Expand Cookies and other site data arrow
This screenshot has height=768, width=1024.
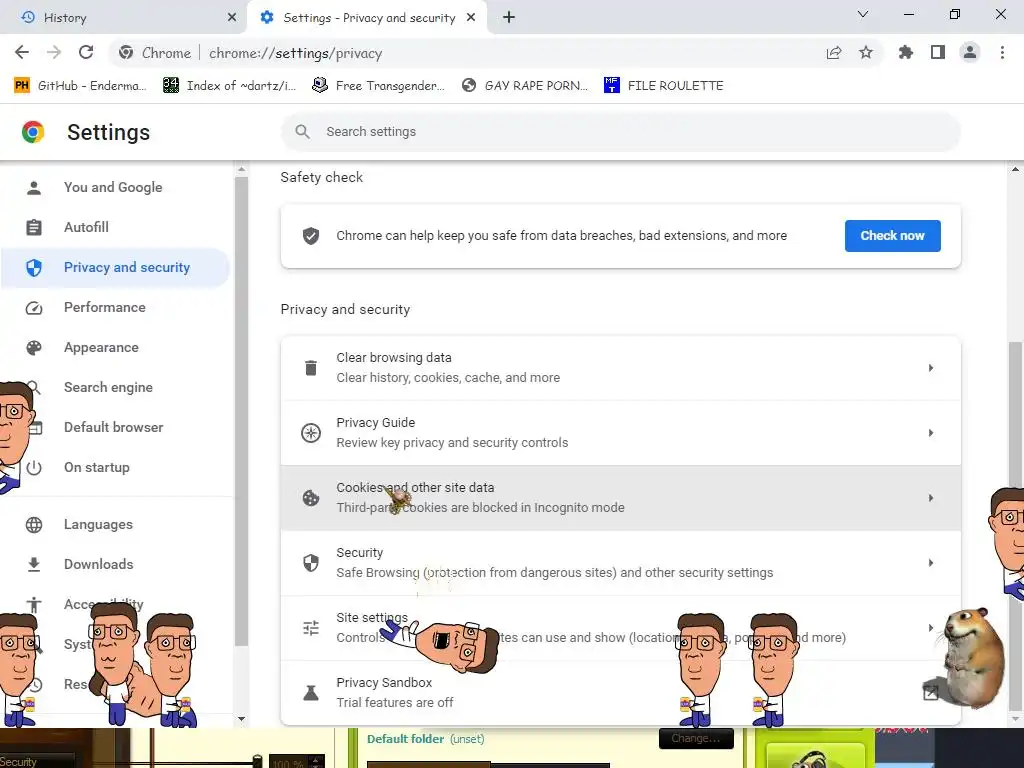(x=931, y=498)
